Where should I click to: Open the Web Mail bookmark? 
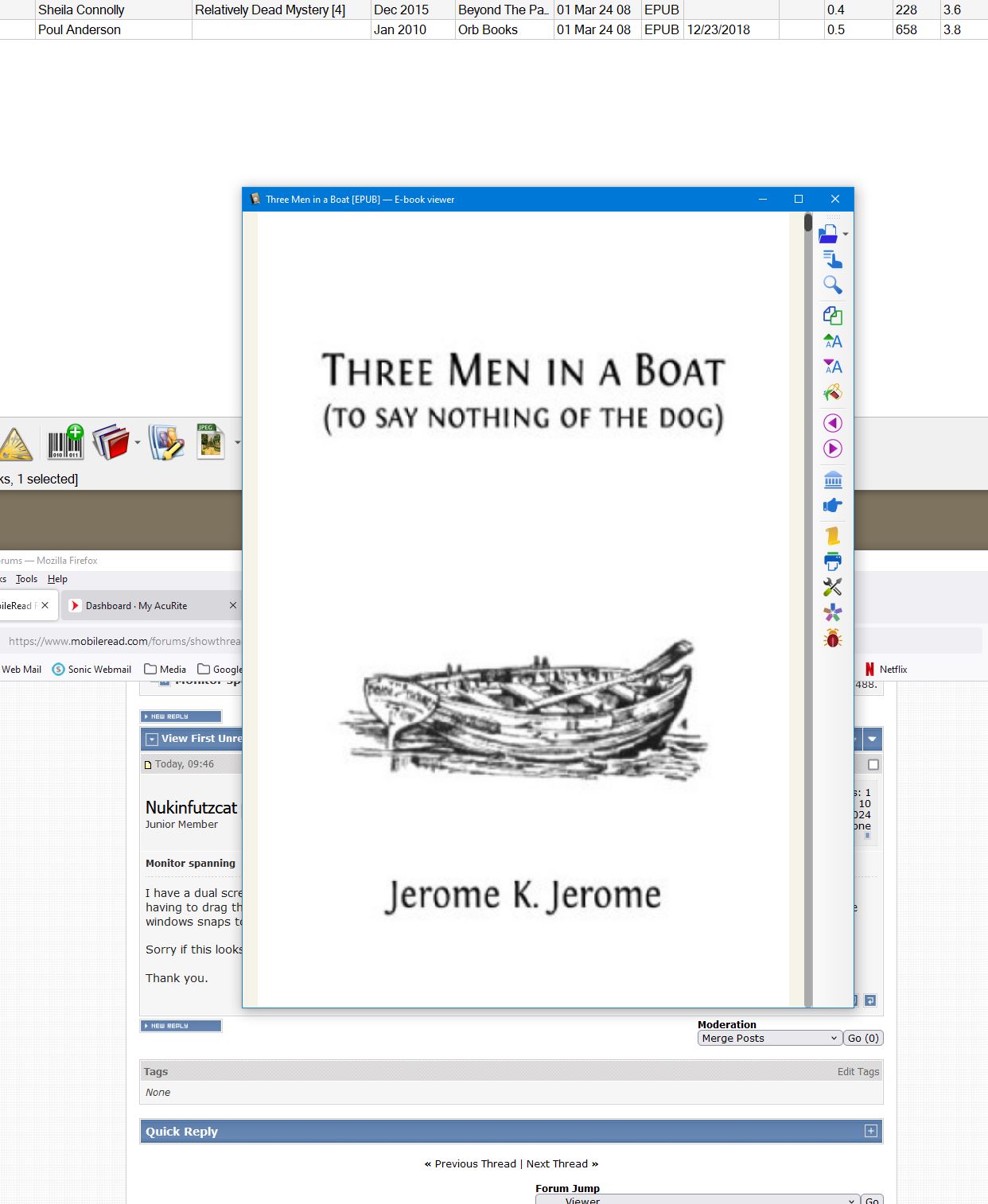tap(21, 670)
